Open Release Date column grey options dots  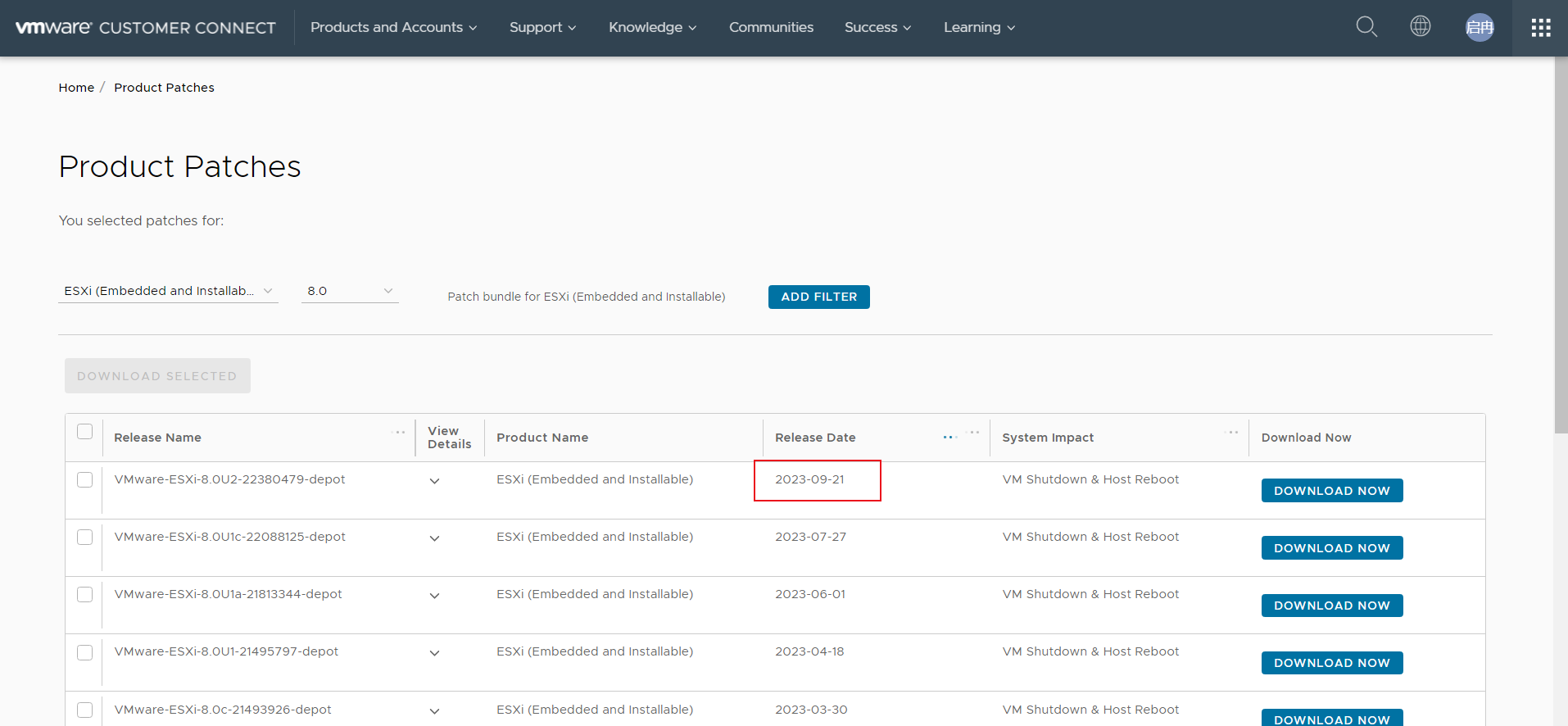point(973,432)
